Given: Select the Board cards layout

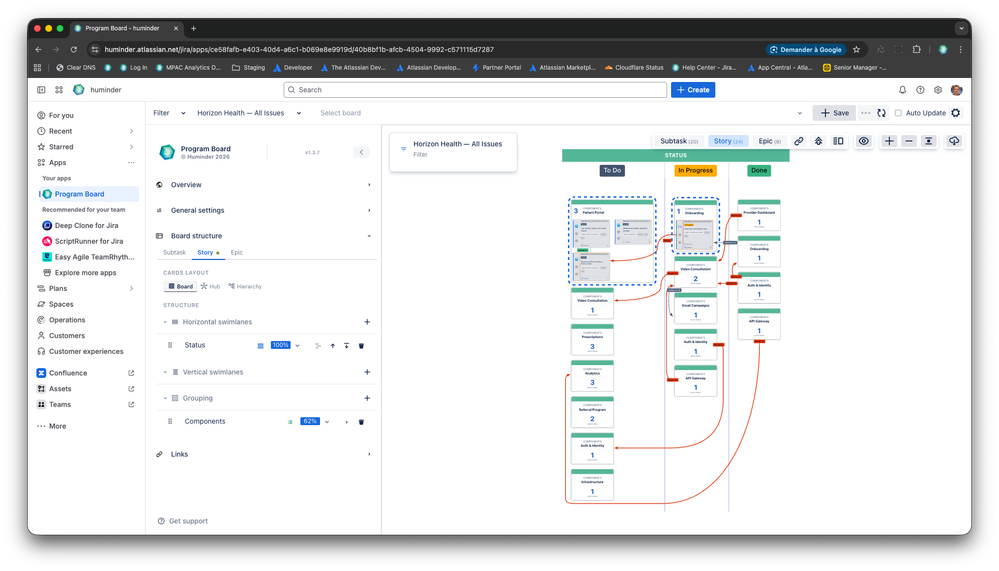Looking at the screenshot, I should click(180, 286).
